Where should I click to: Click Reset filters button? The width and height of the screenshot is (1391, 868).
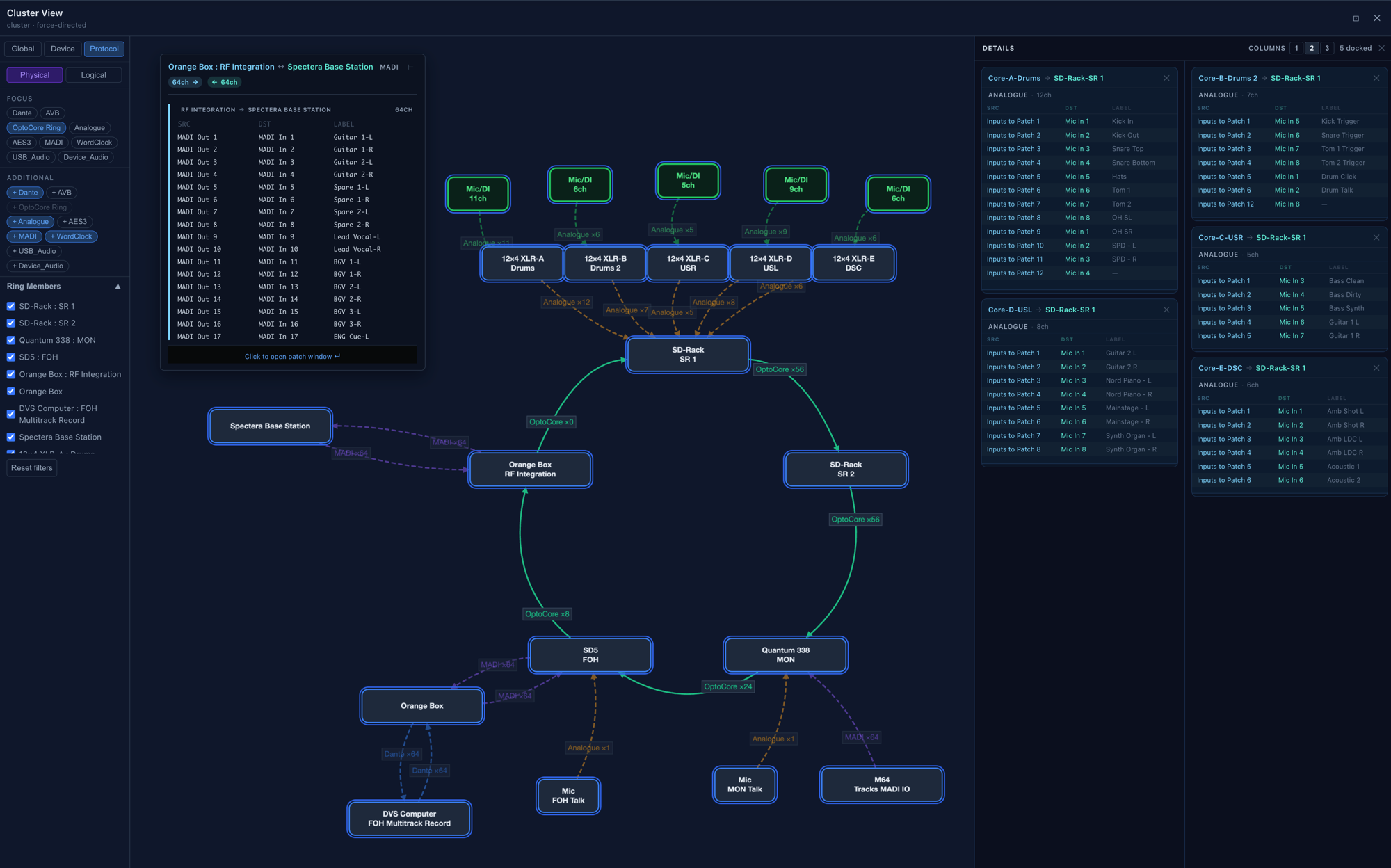point(32,468)
